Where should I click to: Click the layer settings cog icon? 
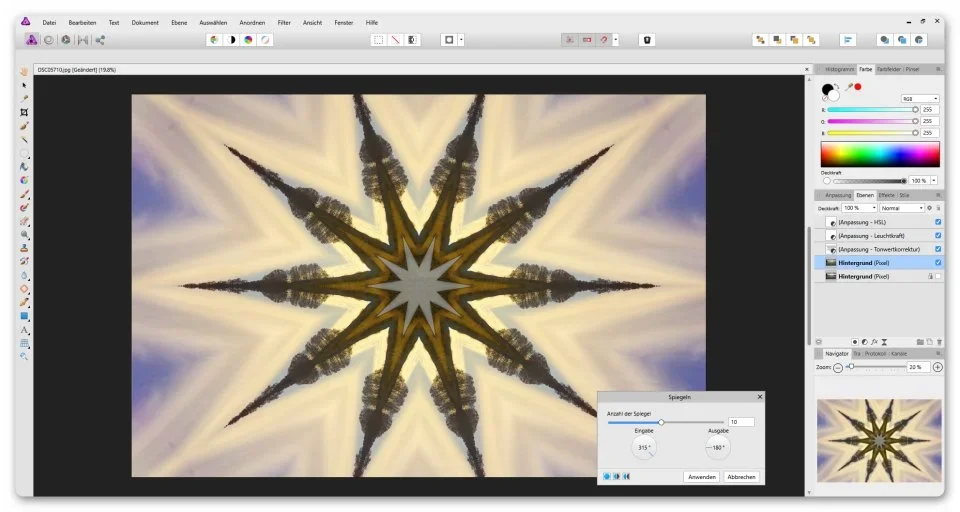coord(929,208)
